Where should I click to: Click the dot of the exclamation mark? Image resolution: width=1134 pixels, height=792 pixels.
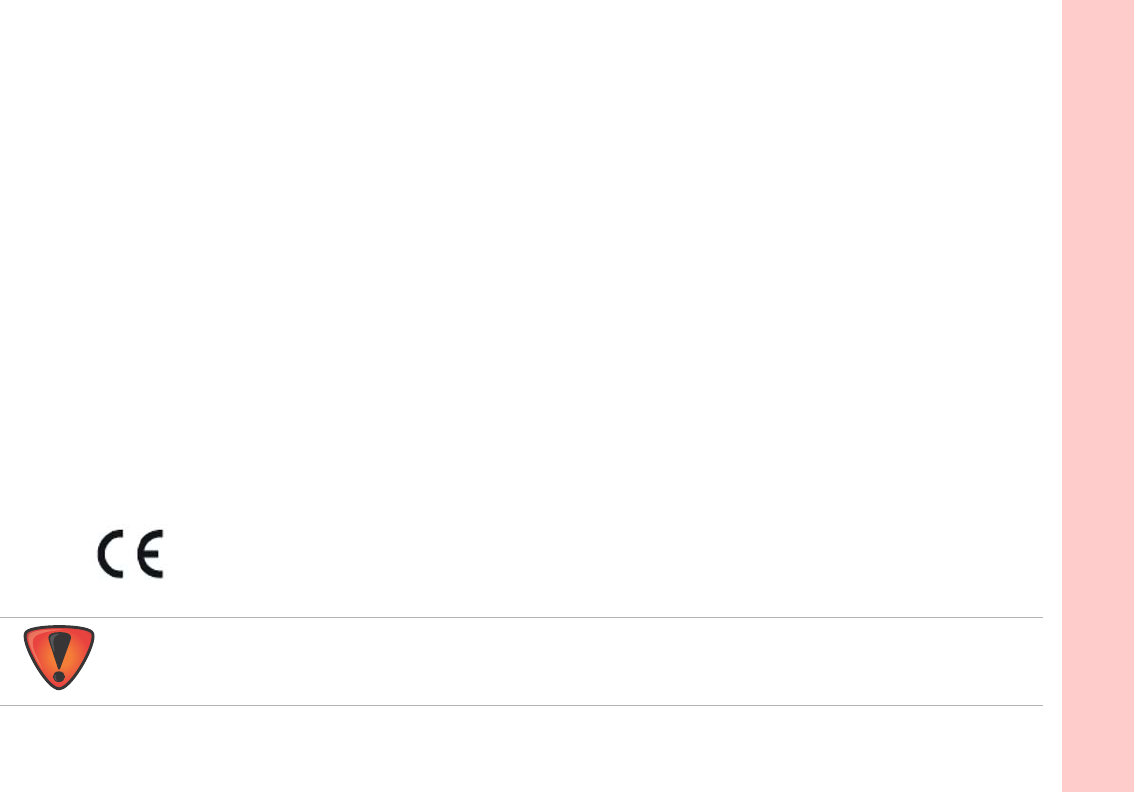pyautogui.click(x=59, y=677)
